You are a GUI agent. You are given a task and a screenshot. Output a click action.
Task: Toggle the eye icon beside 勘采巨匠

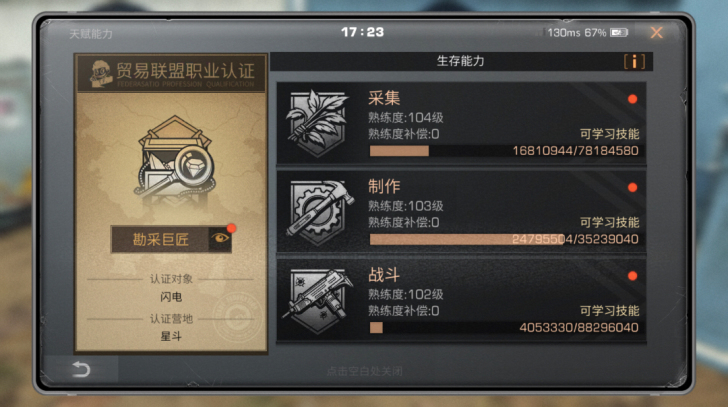pyautogui.click(x=220, y=239)
